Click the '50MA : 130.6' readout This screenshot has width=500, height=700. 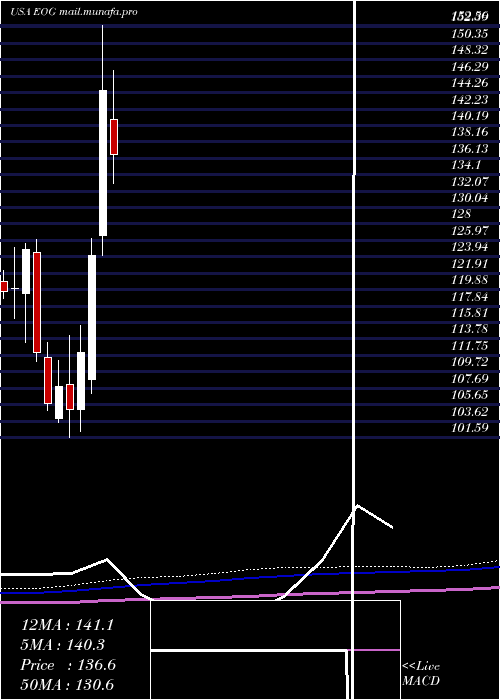[x=67, y=684]
